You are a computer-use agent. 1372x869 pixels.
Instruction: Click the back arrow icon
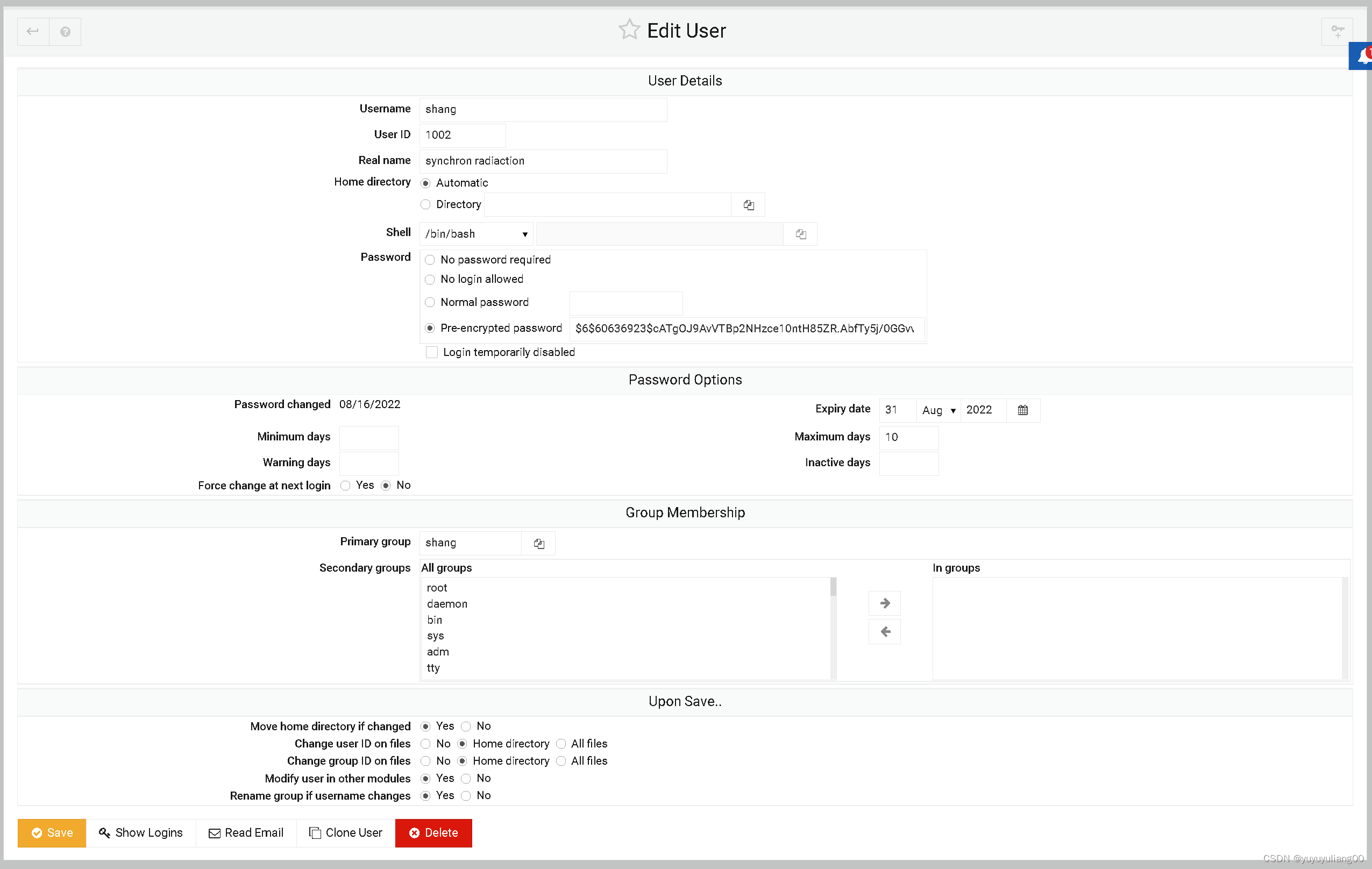(32, 31)
